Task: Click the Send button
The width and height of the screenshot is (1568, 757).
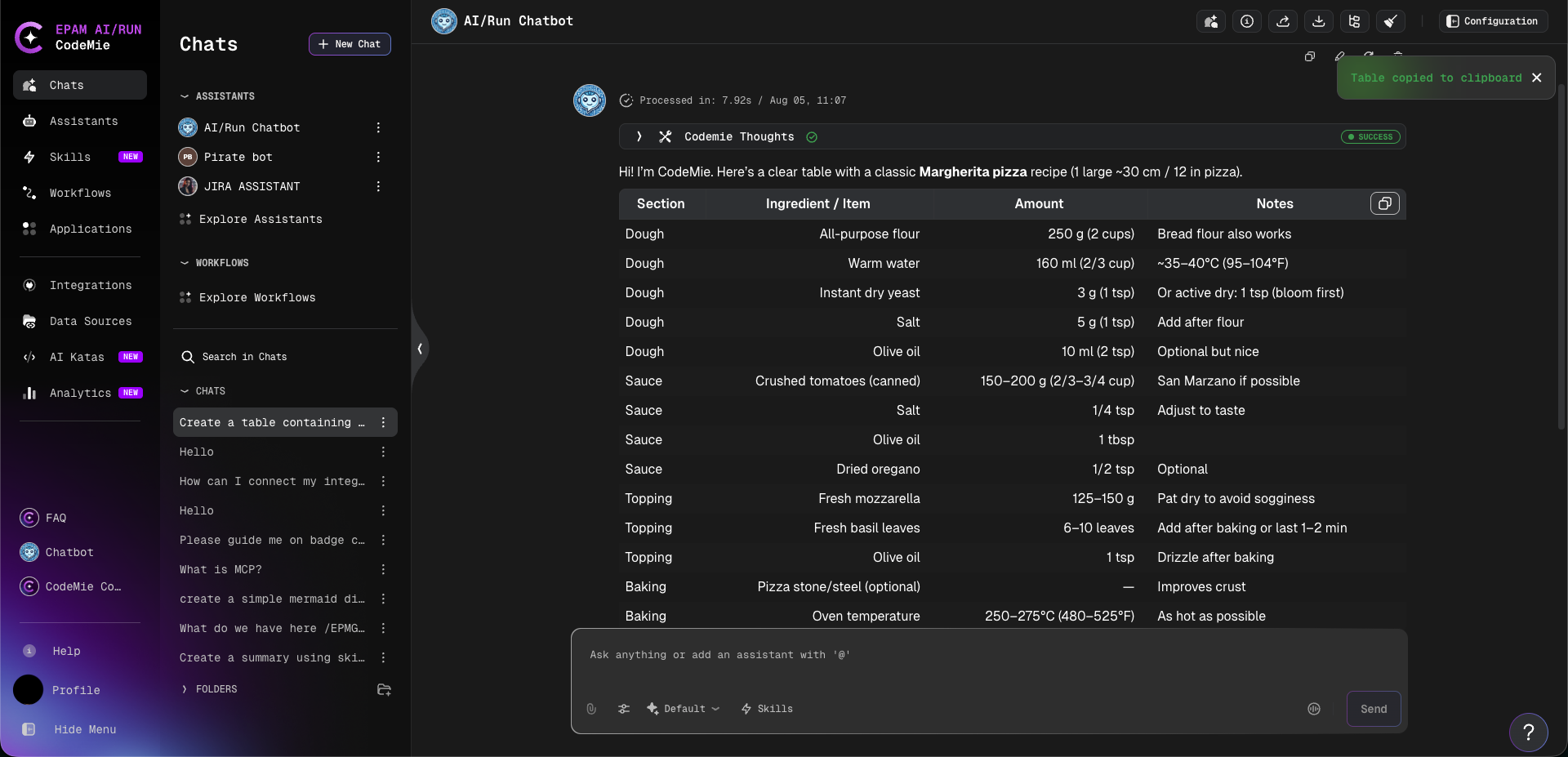Action: (x=1374, y=709)
